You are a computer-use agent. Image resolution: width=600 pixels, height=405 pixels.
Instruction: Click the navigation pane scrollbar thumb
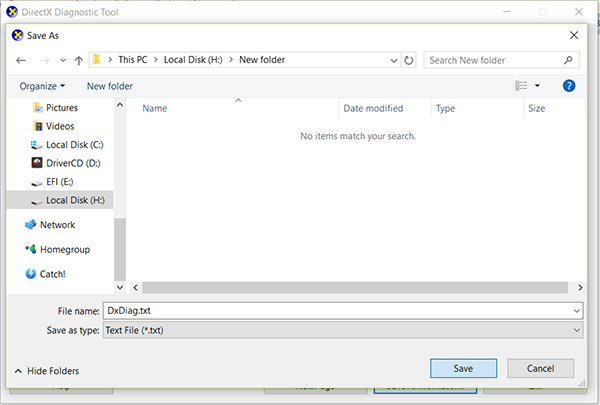[120, 249]
